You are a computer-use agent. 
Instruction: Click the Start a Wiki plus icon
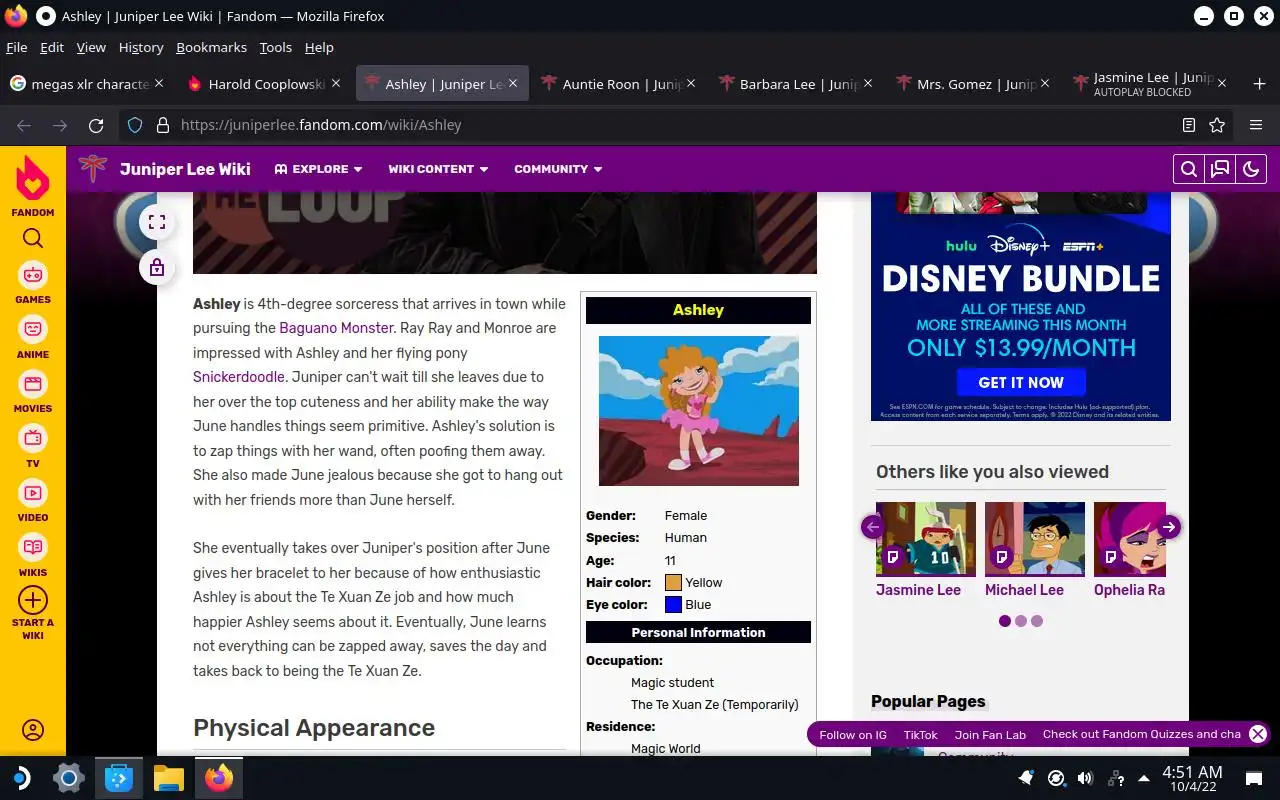(x=33, y=600)
